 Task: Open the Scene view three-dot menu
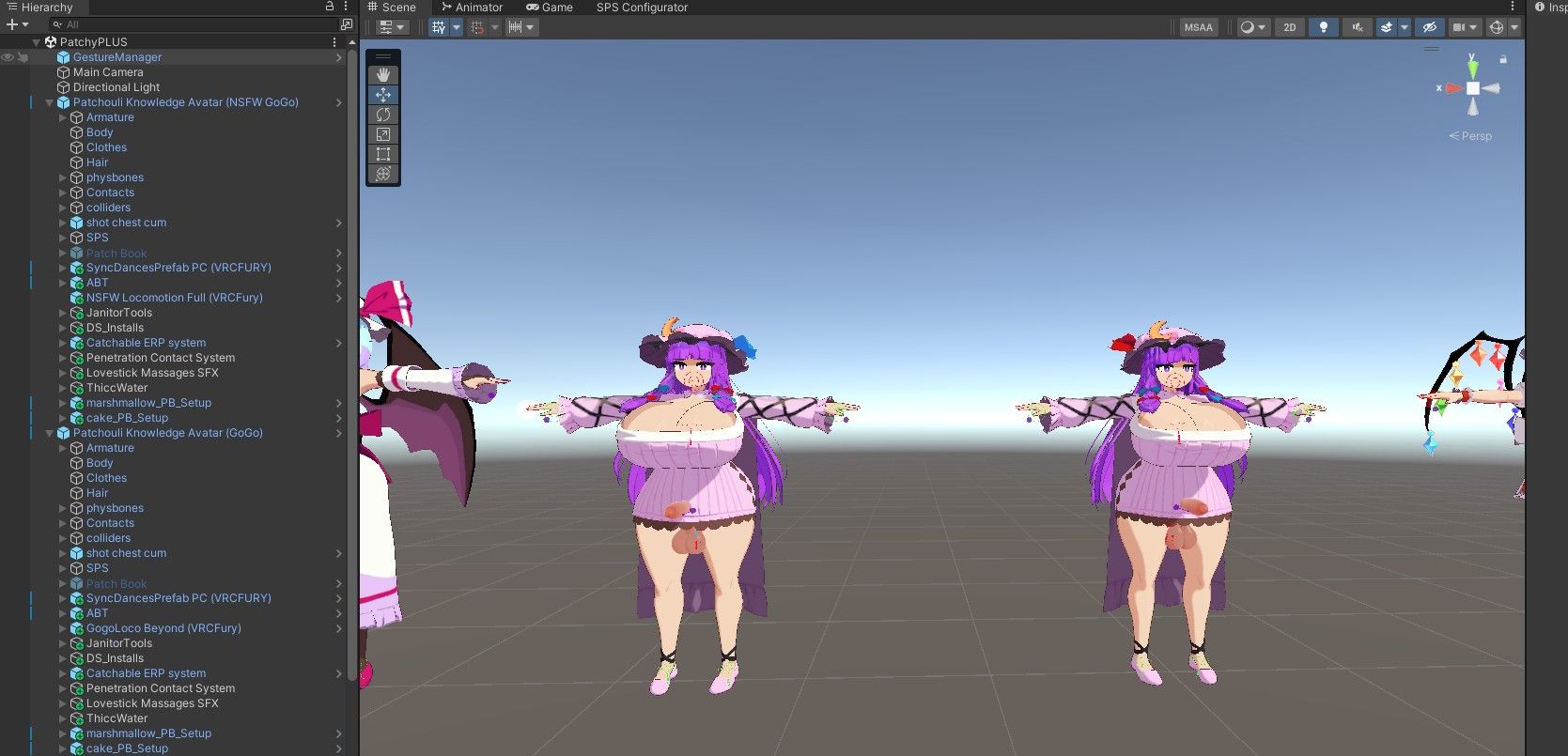pos(1513,7)
